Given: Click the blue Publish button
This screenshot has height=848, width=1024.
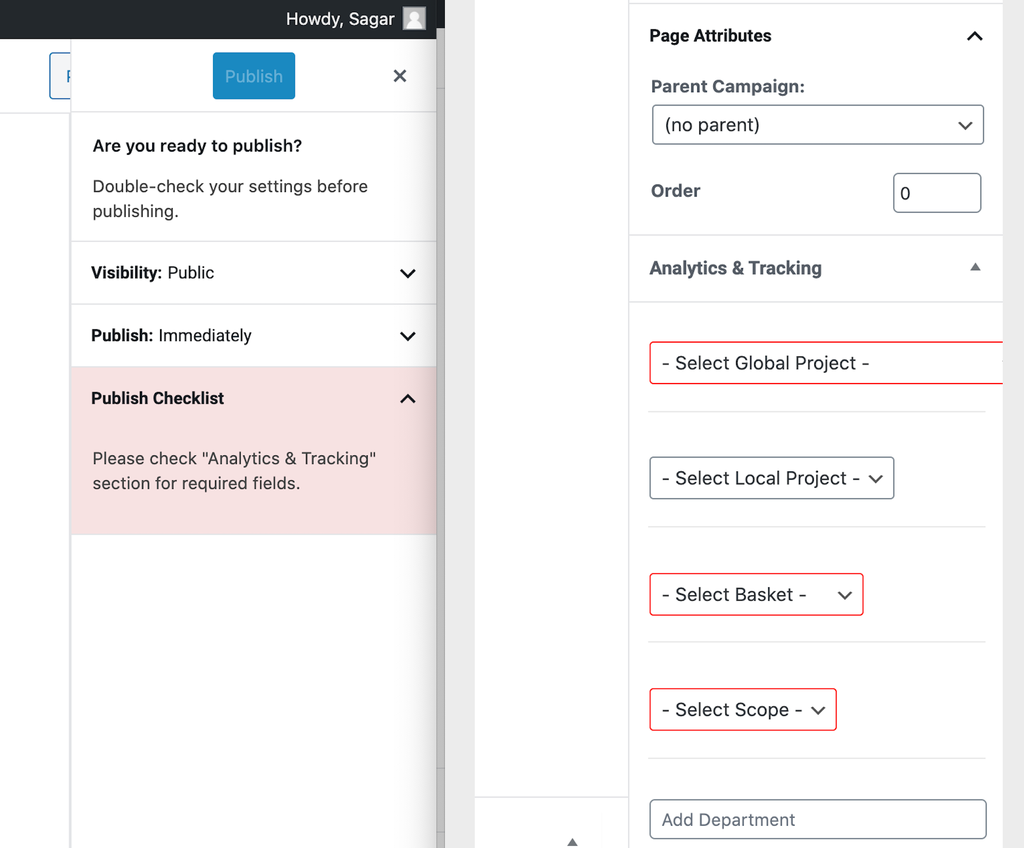Looking at the screenshot, I should click(x=253, y=76).
